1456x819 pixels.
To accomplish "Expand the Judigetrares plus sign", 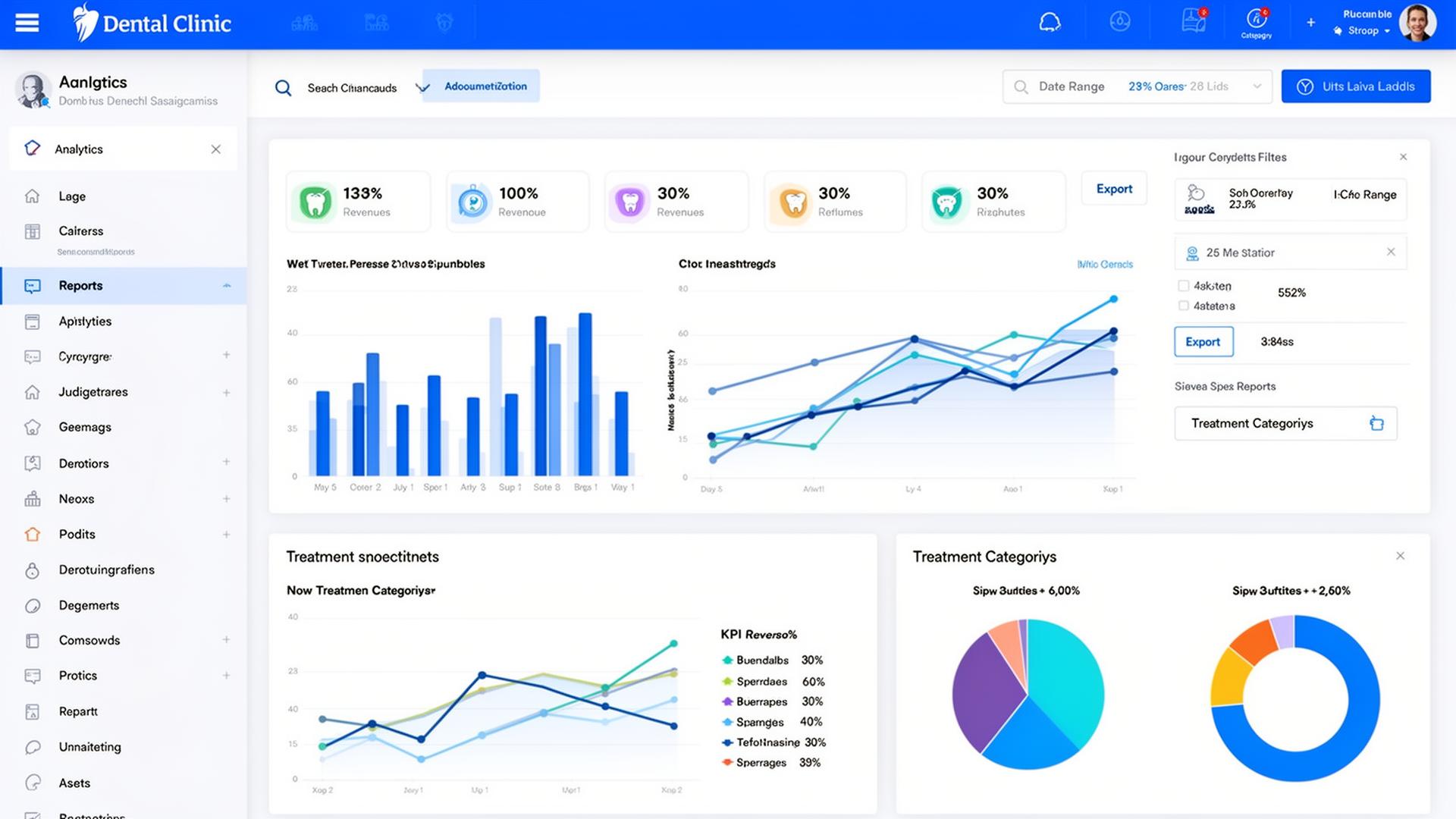I will (x=226, y=392).
